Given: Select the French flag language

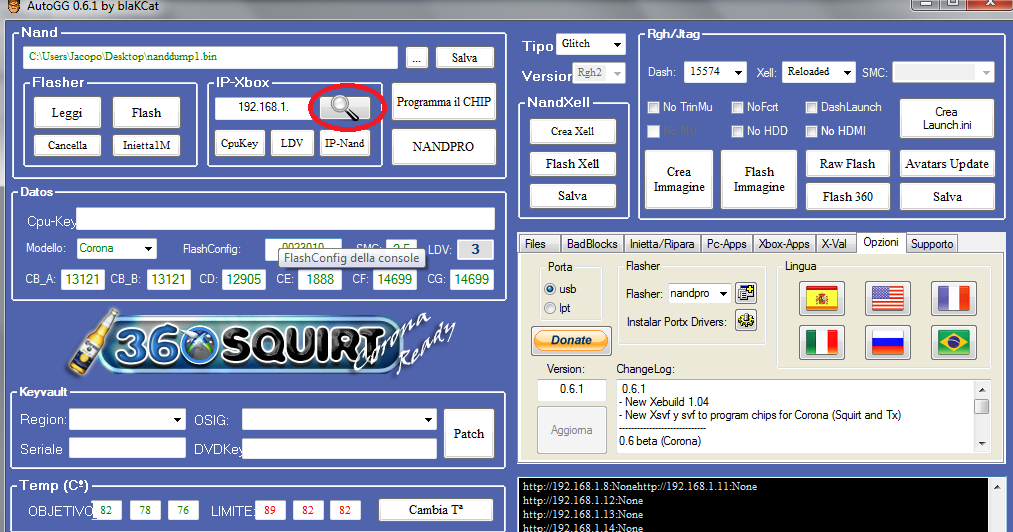Looking at the screenshot, I should (x=954, y=299).
